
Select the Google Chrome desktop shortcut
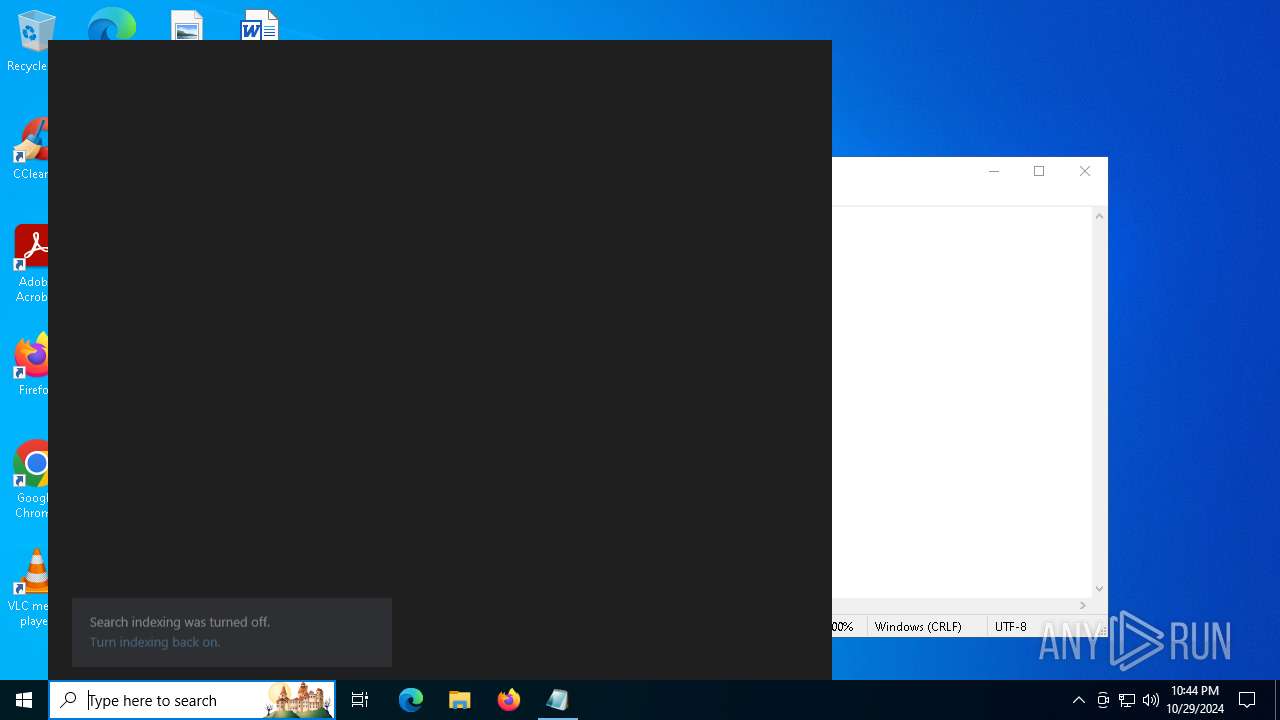coord(31,480)
